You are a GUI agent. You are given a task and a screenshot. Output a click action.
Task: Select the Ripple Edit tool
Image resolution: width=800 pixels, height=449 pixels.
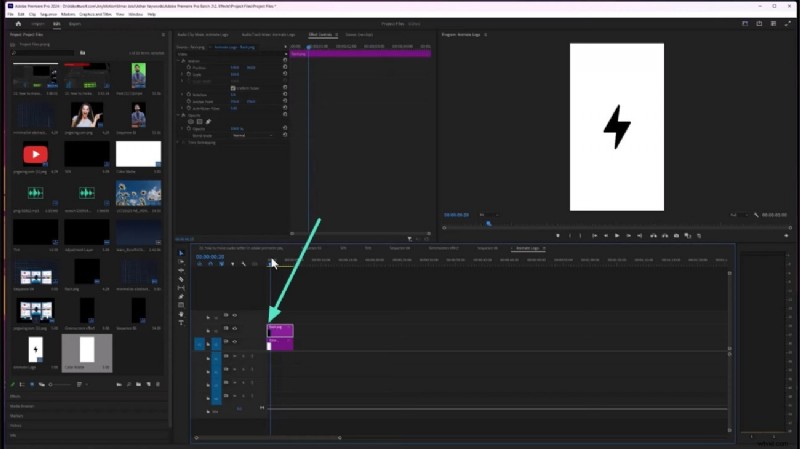pyautogui.click(x=181, y=270)
